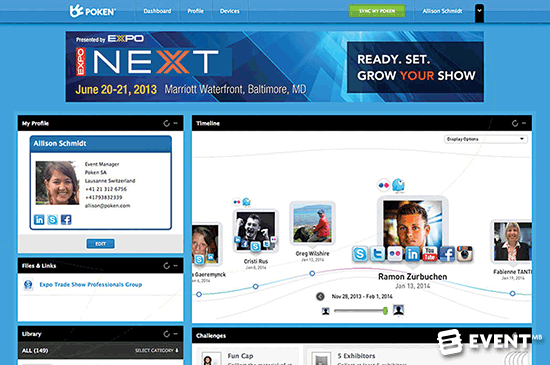
Task: Collapse the Files & Links panel
Action: 175,266
